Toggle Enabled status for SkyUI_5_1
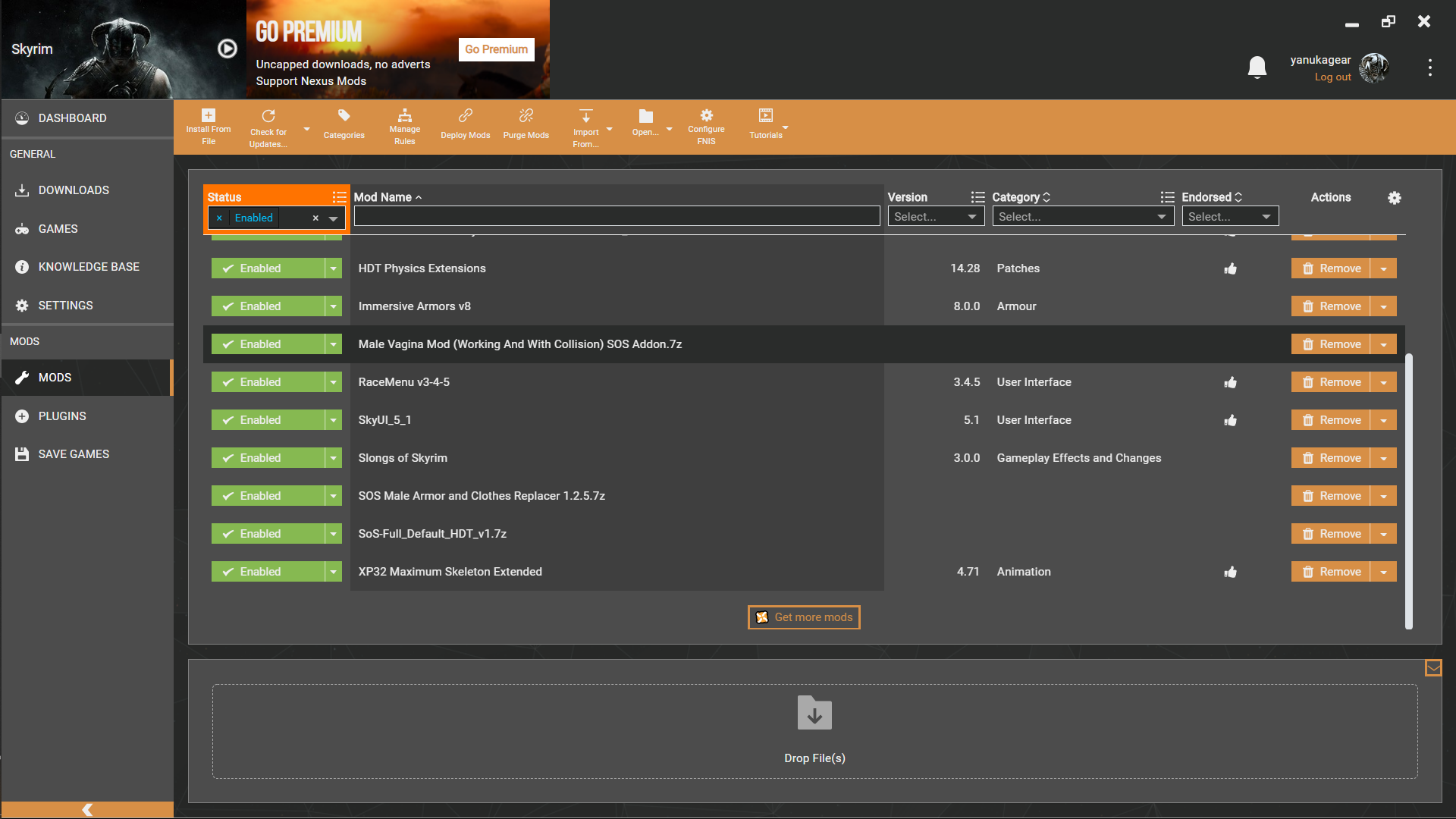Viewport: 1456px width, 819px height. pyautogui.click(x=268, y=420)
